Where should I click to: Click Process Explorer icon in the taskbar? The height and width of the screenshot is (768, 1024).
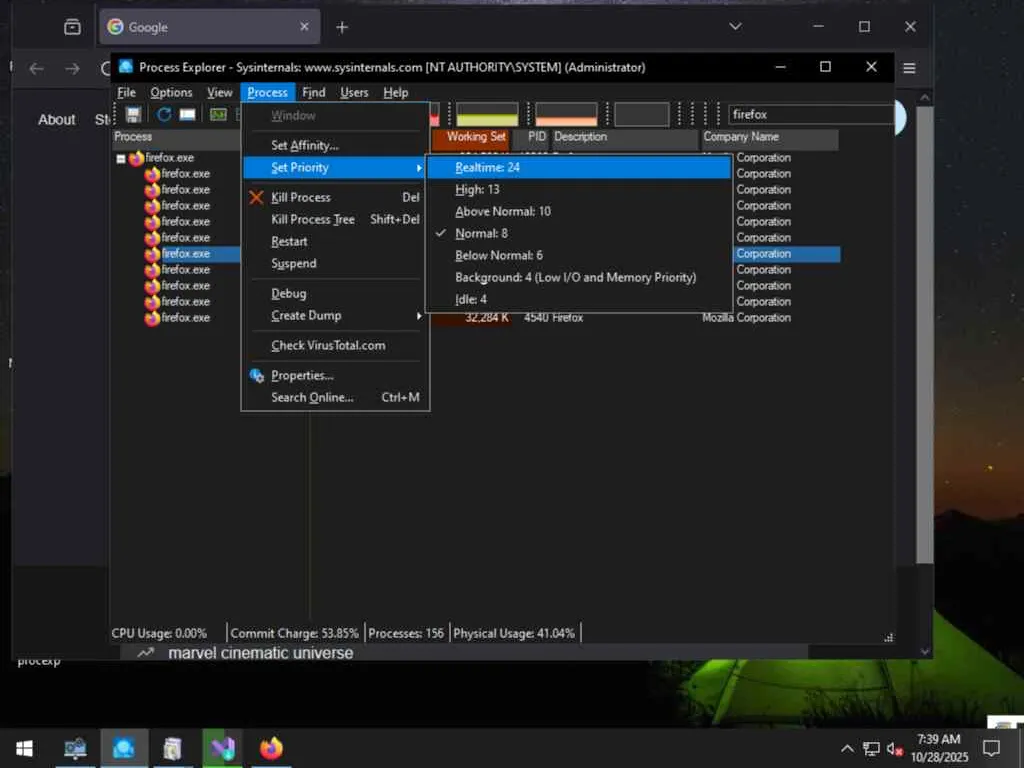[123, 748]
